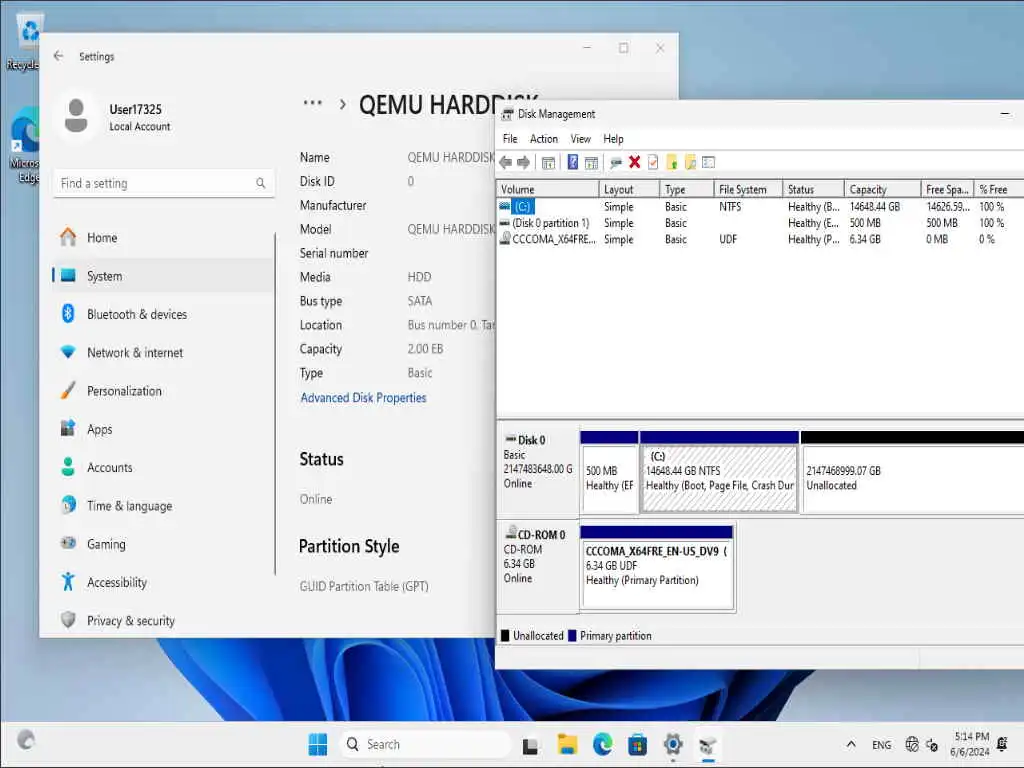Sort by File System column header
Viewport: 1024px width, 768px height.
[748, 189]
